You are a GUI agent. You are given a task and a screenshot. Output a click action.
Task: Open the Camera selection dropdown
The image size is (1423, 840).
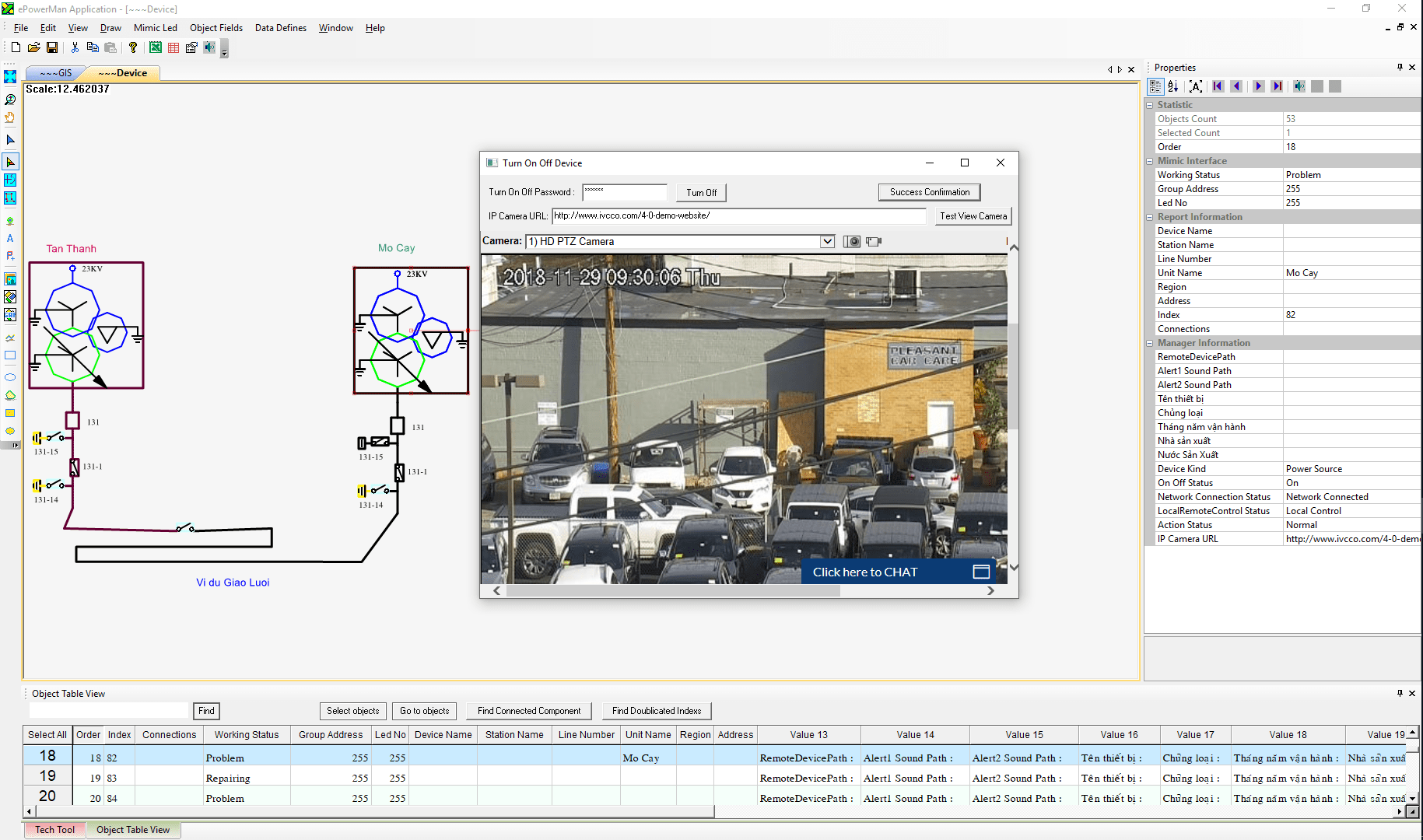[827, 242]
